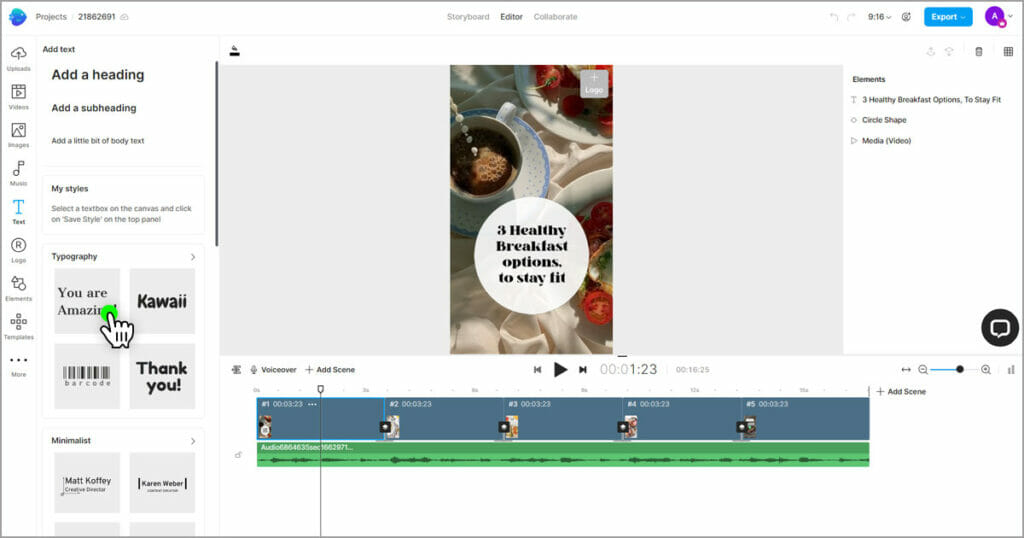Viewport: 1024px width, 538px height.
Task: Click send backward layer icon
Action: tap(949, 52)
